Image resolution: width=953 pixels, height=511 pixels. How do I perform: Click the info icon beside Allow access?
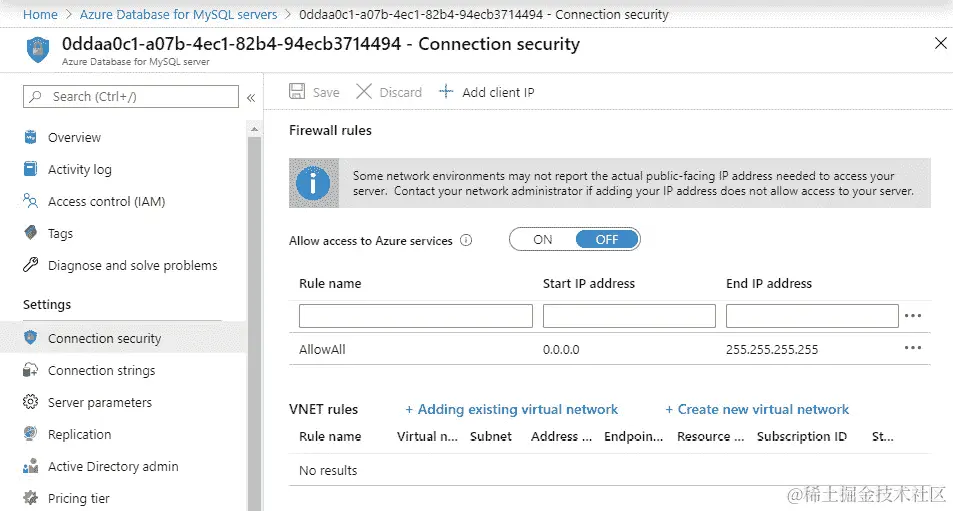point(466,240)
